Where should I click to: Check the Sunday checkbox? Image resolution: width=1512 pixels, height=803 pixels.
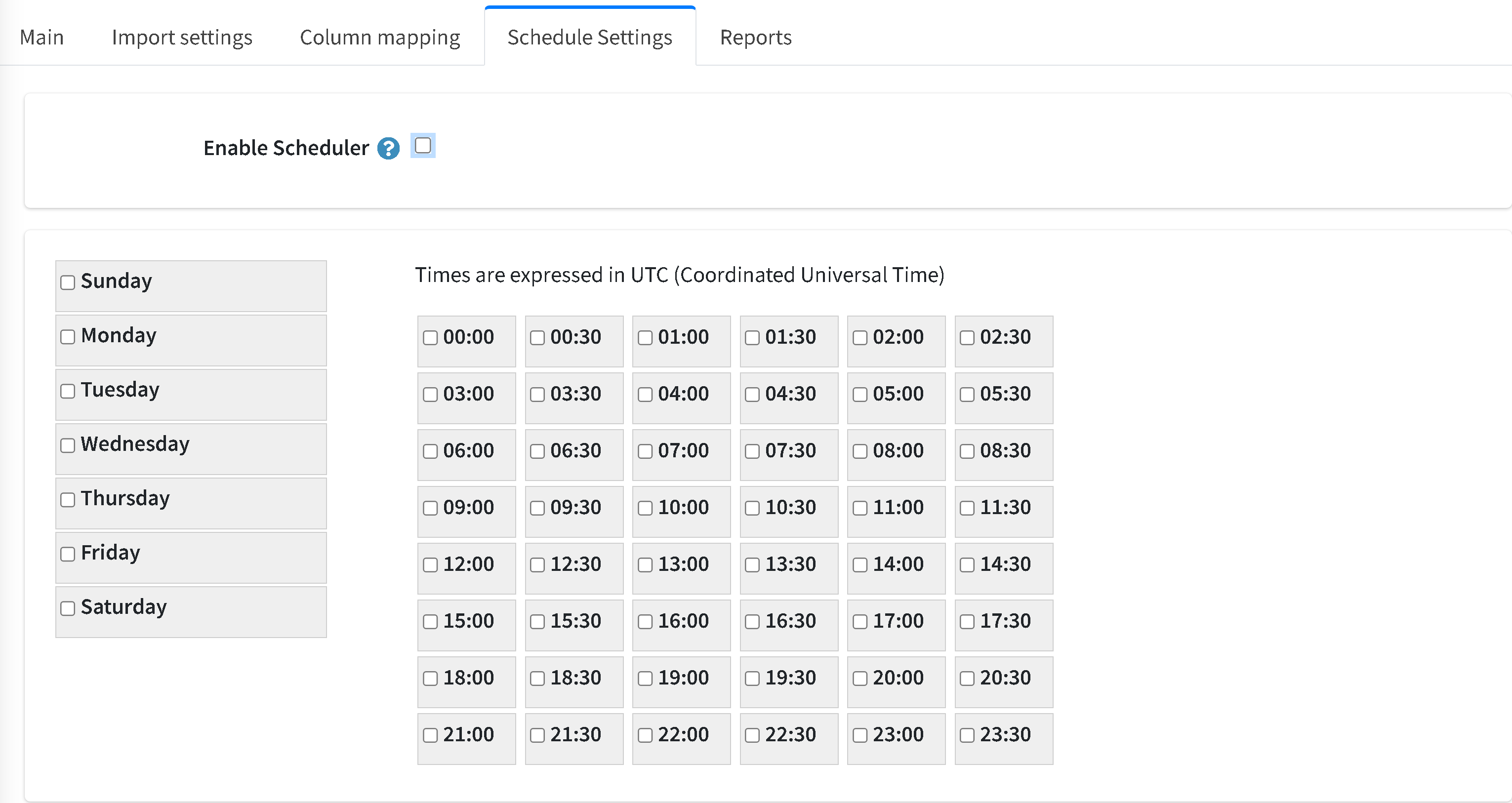tap(68, 282)
